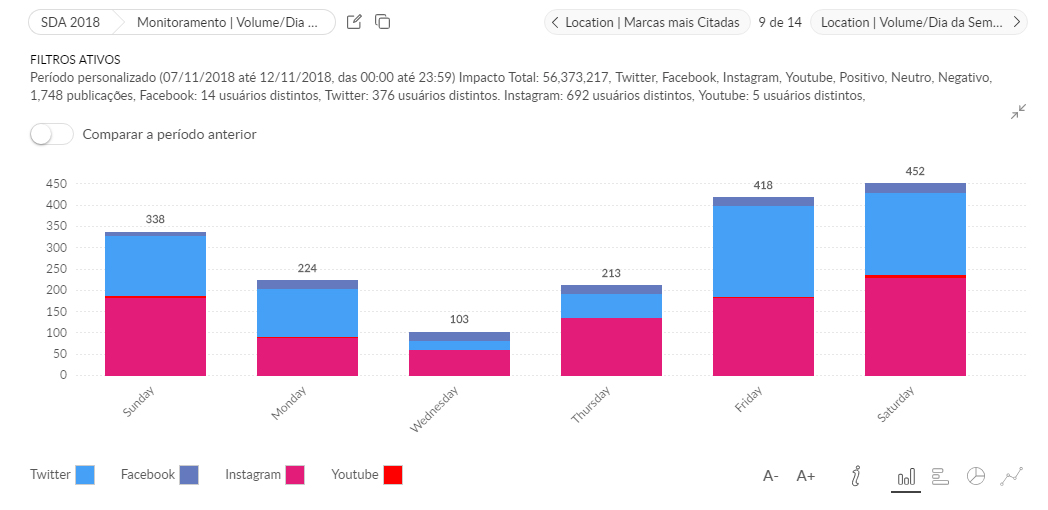
Task: Switch to line chart view
Action: [1012, 476]
